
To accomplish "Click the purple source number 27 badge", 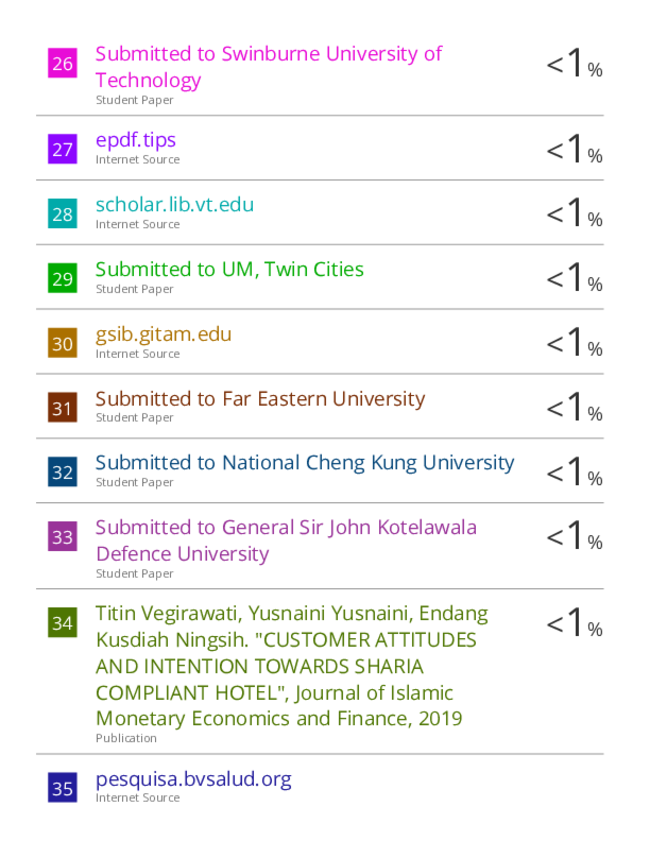I will tap(62, 149).
